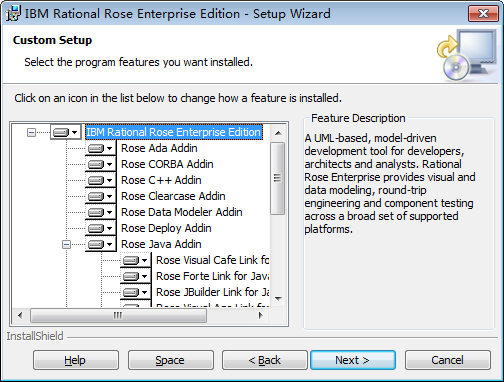Click the vertical scrollbar down arrow

point(278,298)
